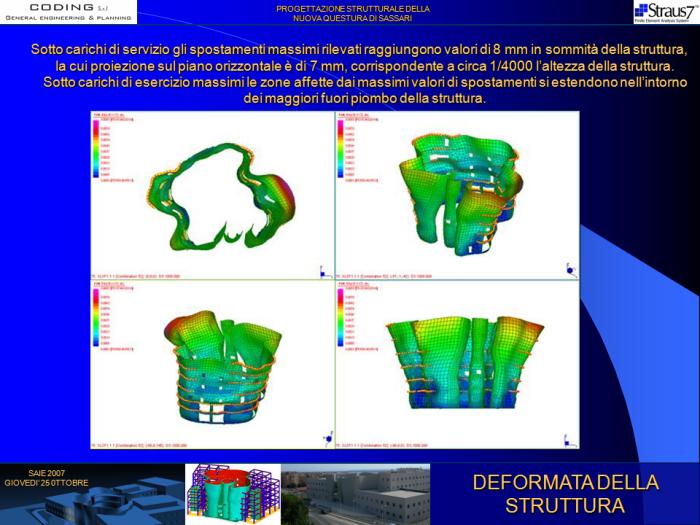Click the axis triad in top-left viewport
The image size is (700, 525).
click(321, 269)
